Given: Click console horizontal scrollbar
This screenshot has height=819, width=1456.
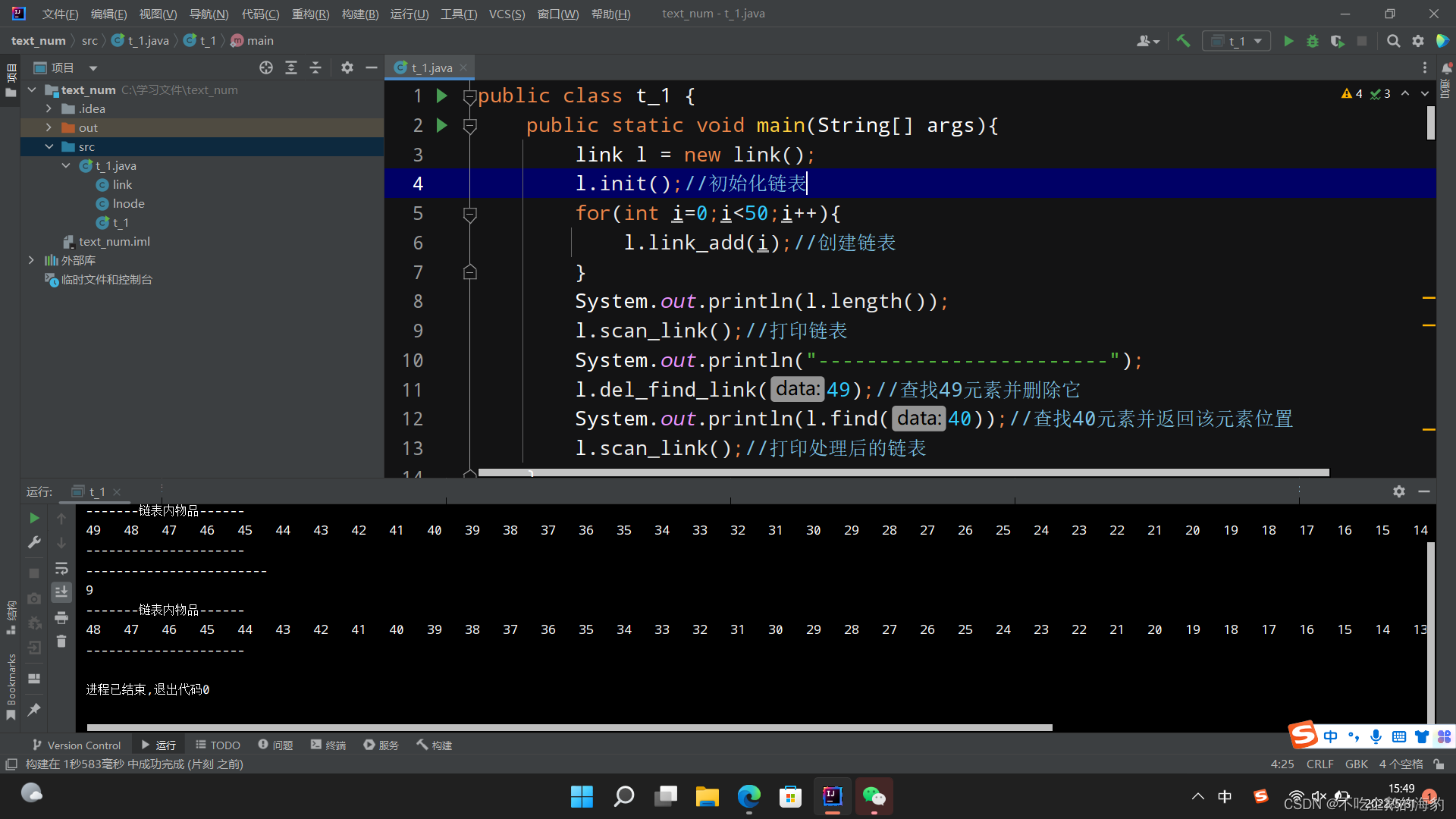Looking at the screenshot, I should 570,727.
